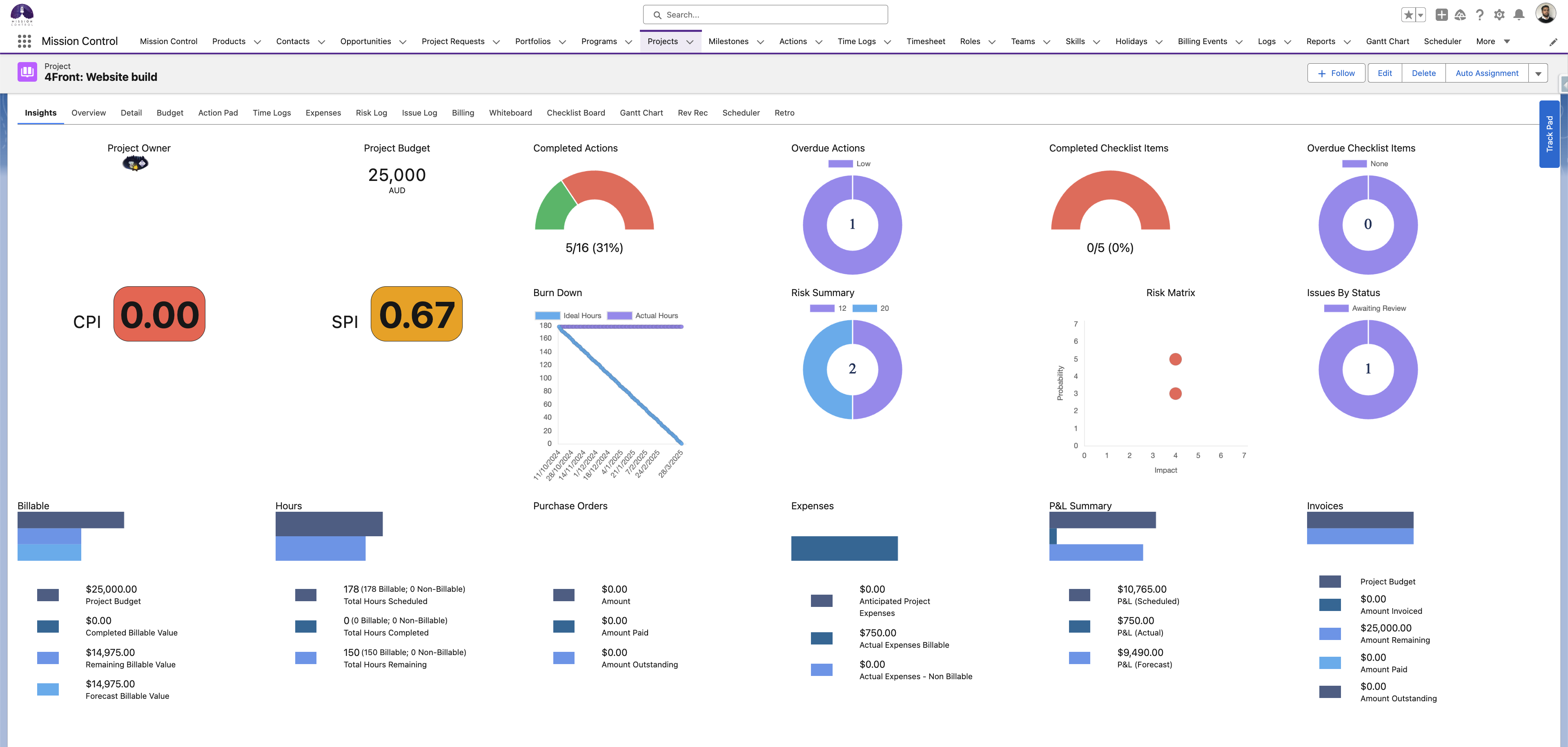
Task: Toggle Follow on the 4Front project
Action: [x=1336, y=72]
